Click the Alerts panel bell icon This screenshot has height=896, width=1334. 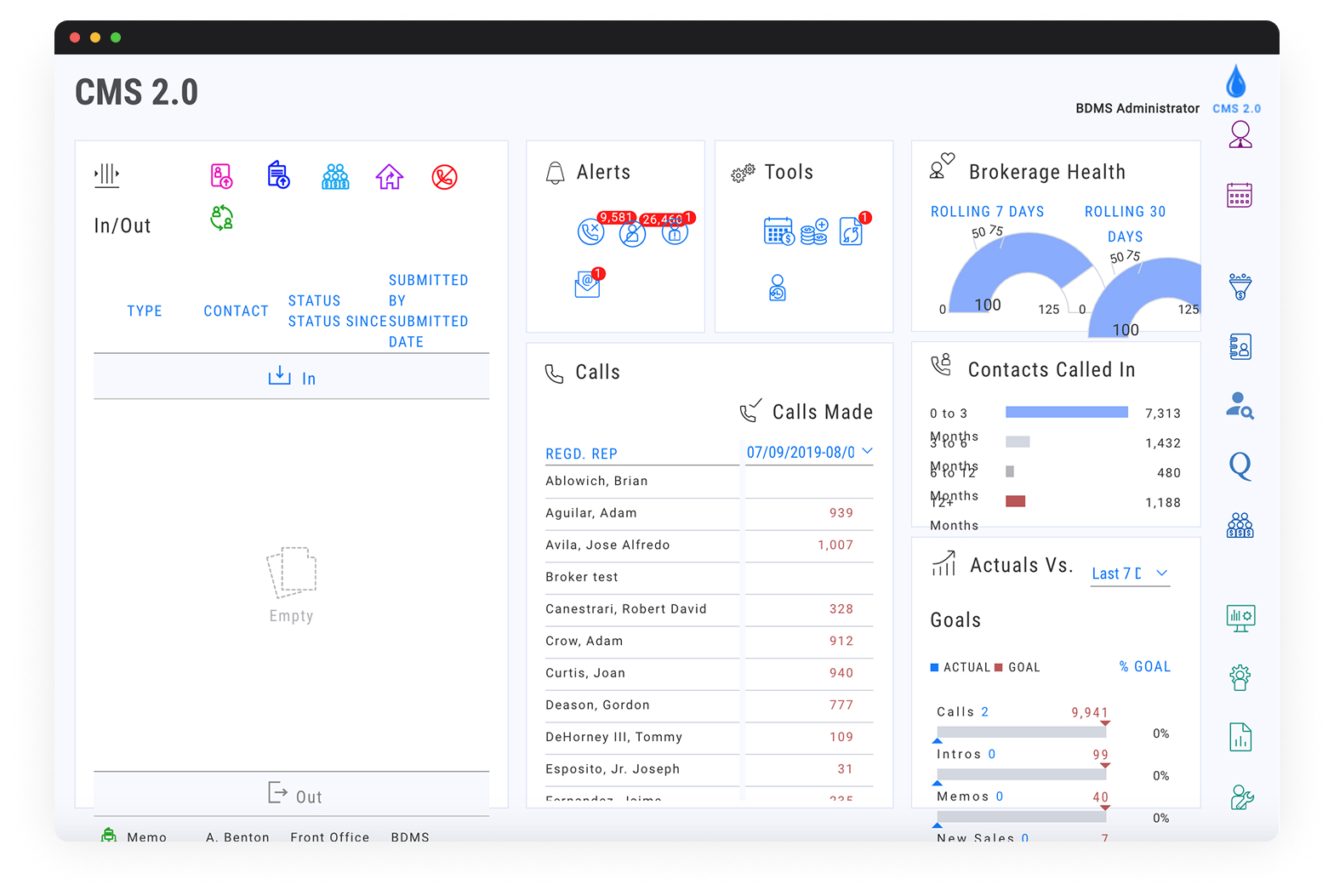tap(555, 173)
